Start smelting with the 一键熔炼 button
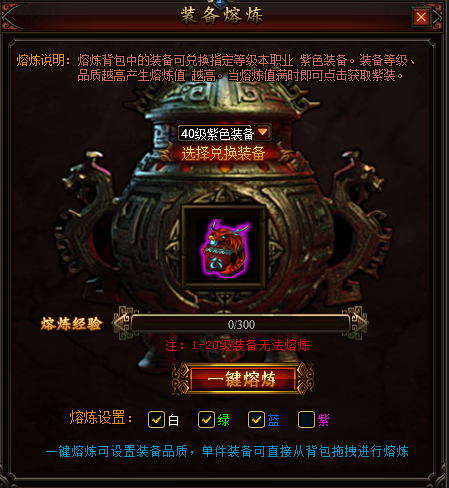 click(x=243, y=379)
